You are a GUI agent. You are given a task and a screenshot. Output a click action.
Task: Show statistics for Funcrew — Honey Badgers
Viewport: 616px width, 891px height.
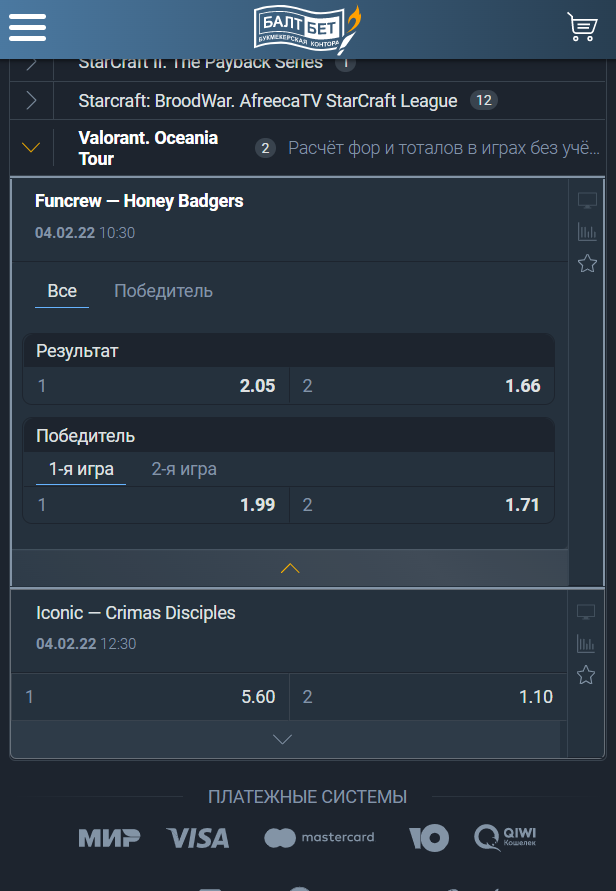[x=587, y=232]
